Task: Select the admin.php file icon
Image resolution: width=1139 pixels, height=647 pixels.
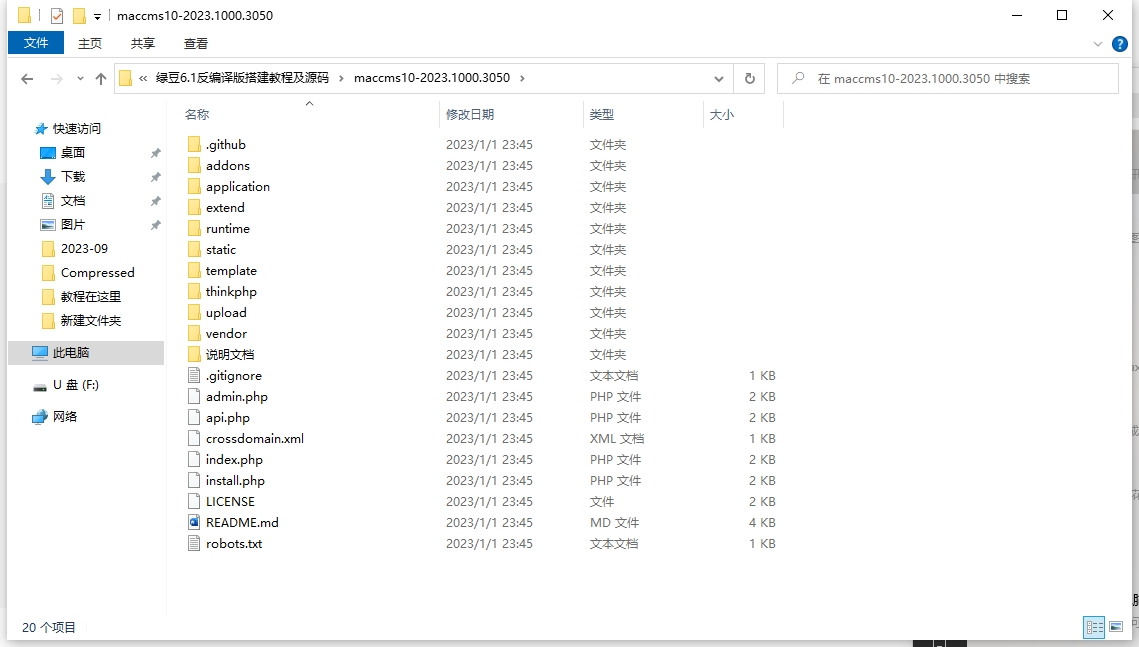Action: tap(194, 396)
